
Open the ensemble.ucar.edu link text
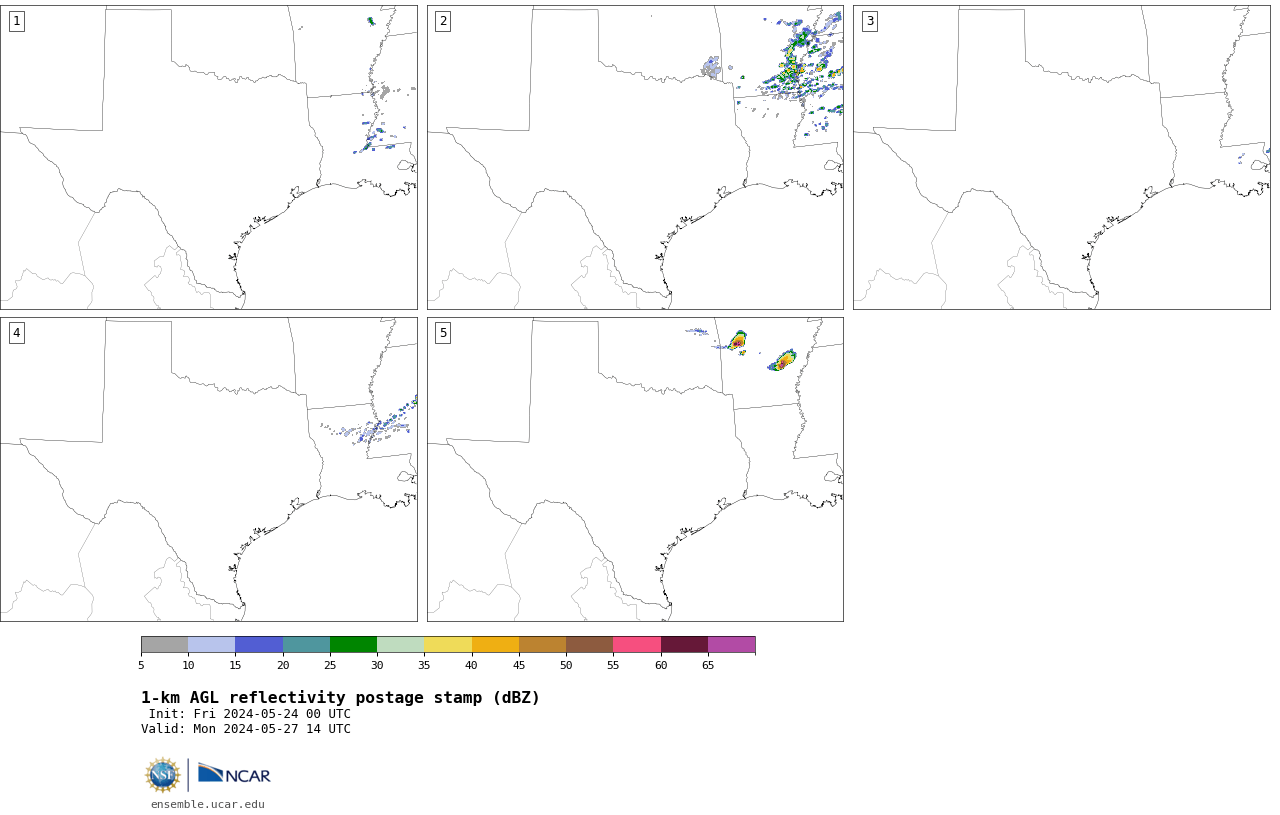pyautogui.click(x=208, y=804)
